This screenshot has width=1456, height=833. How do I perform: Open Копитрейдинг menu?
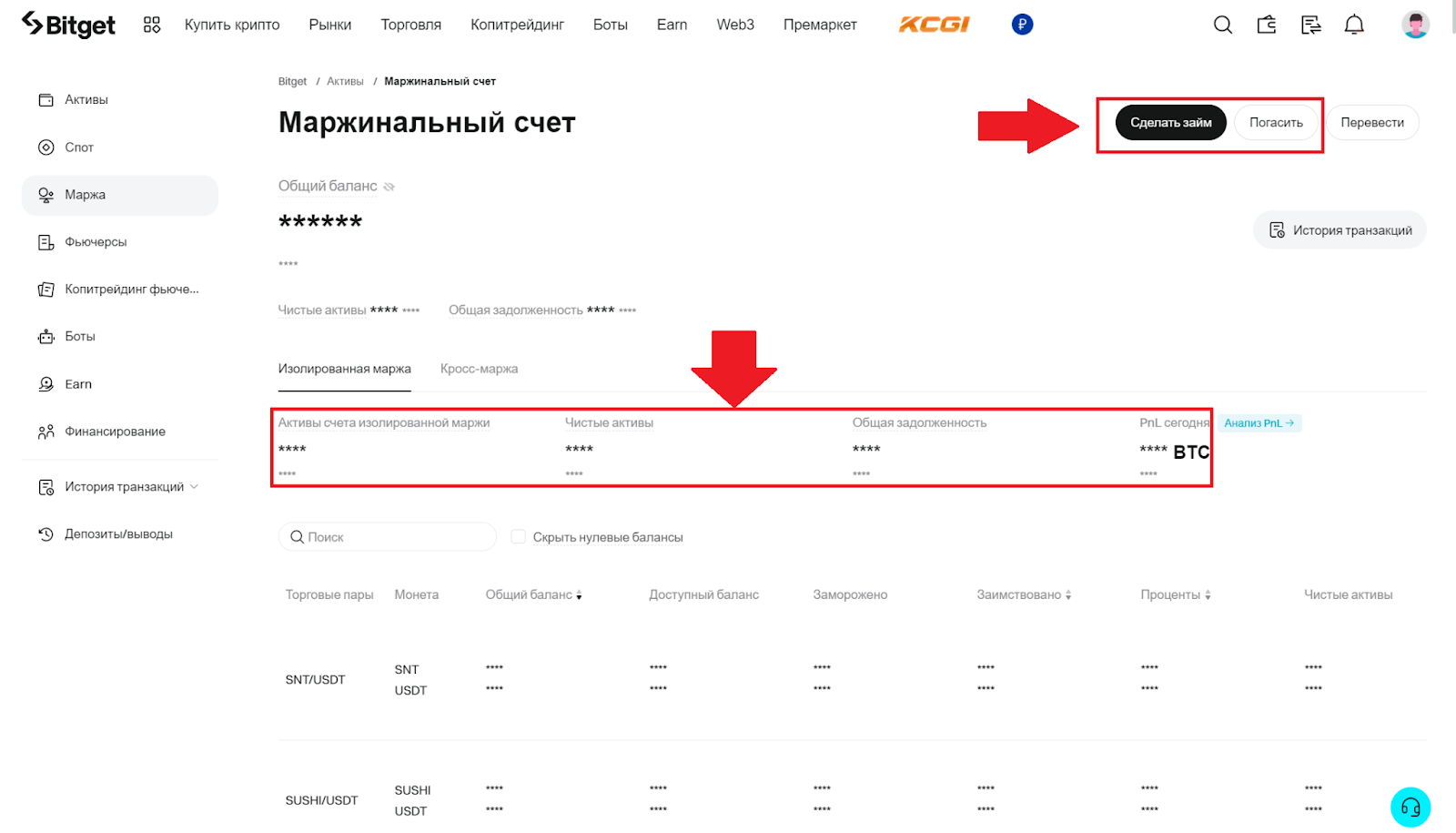click(517, 25)
